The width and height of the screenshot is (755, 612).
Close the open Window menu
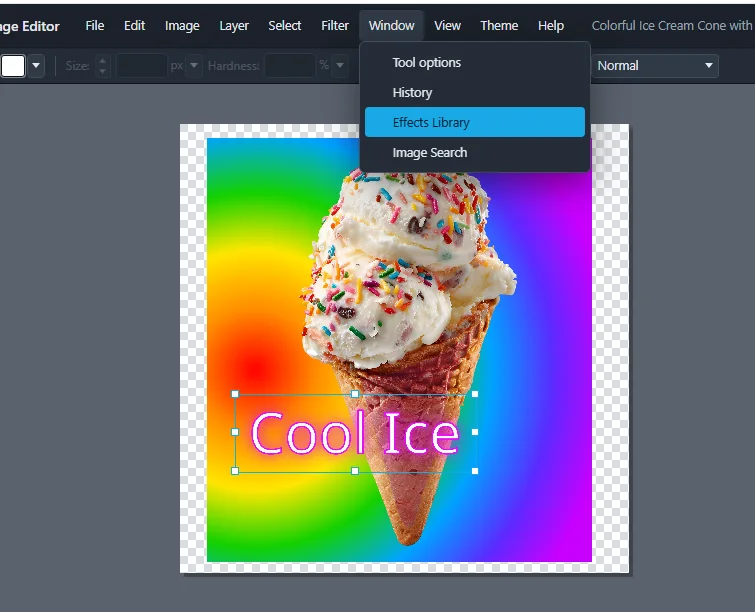pos(391,26)
